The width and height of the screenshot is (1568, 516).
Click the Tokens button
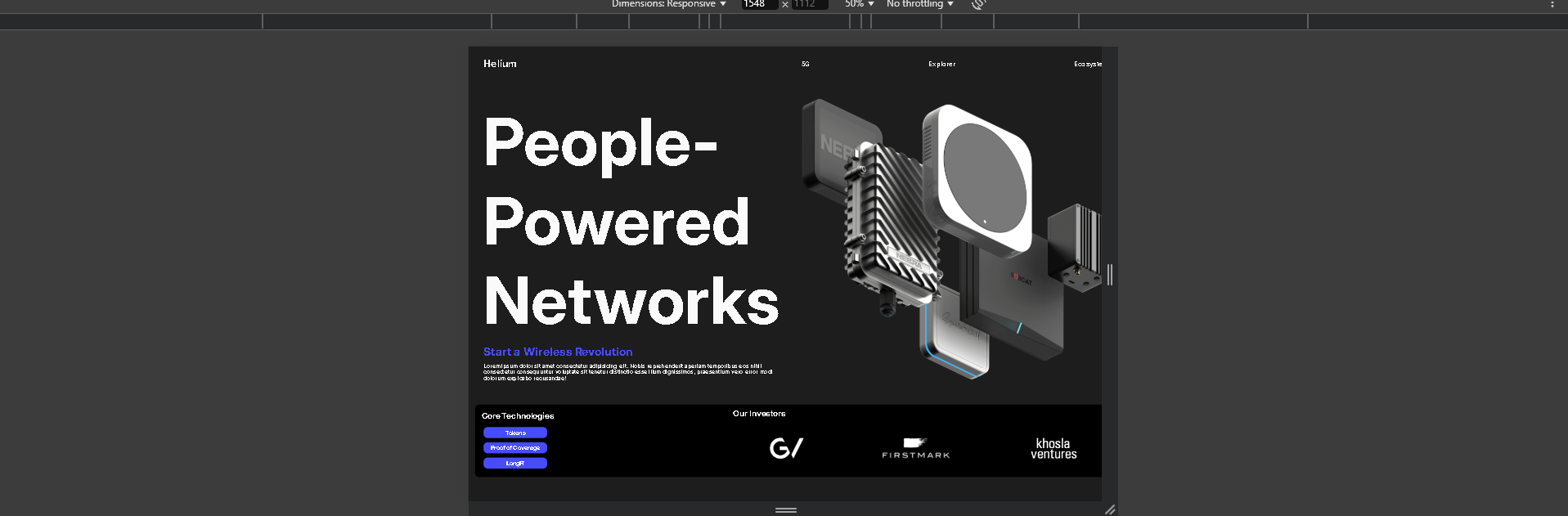515,433
